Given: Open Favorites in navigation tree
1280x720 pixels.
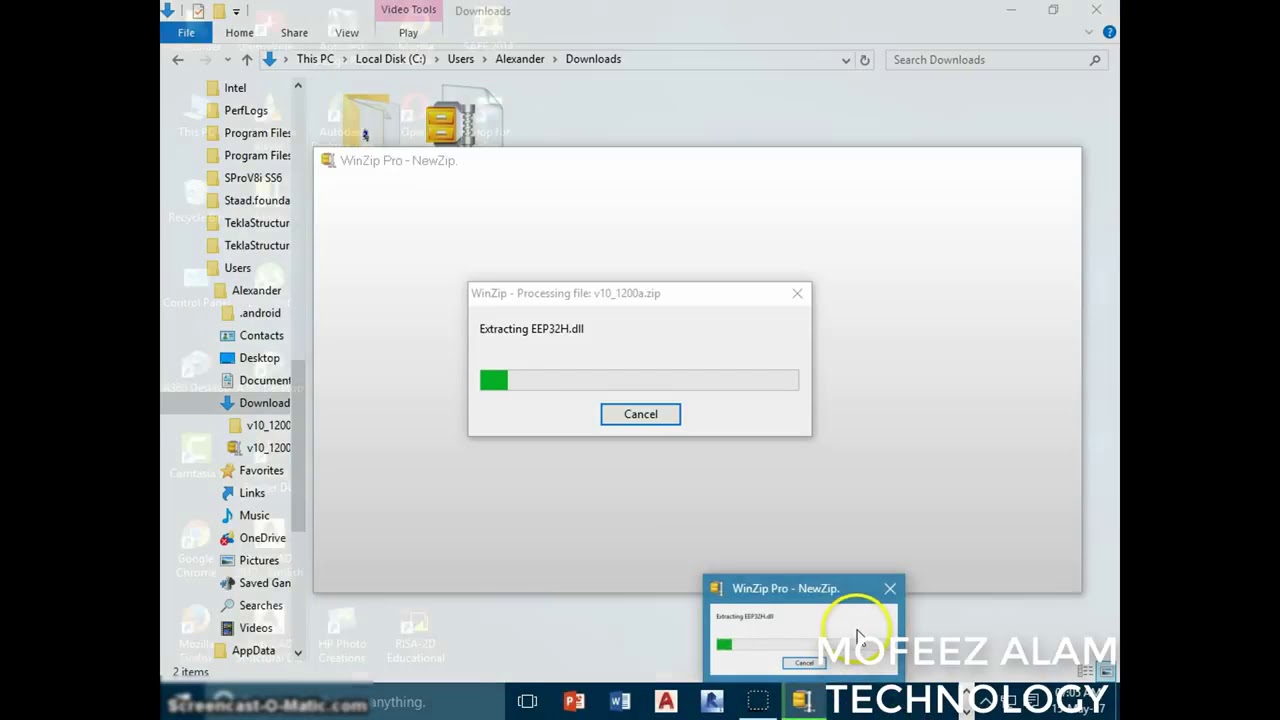Looking at the screenshot, I should click(261, 470).
